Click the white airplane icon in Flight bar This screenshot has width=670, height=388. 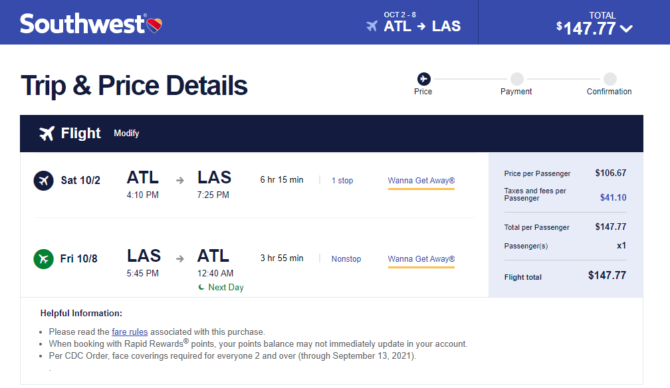point(47,133)
